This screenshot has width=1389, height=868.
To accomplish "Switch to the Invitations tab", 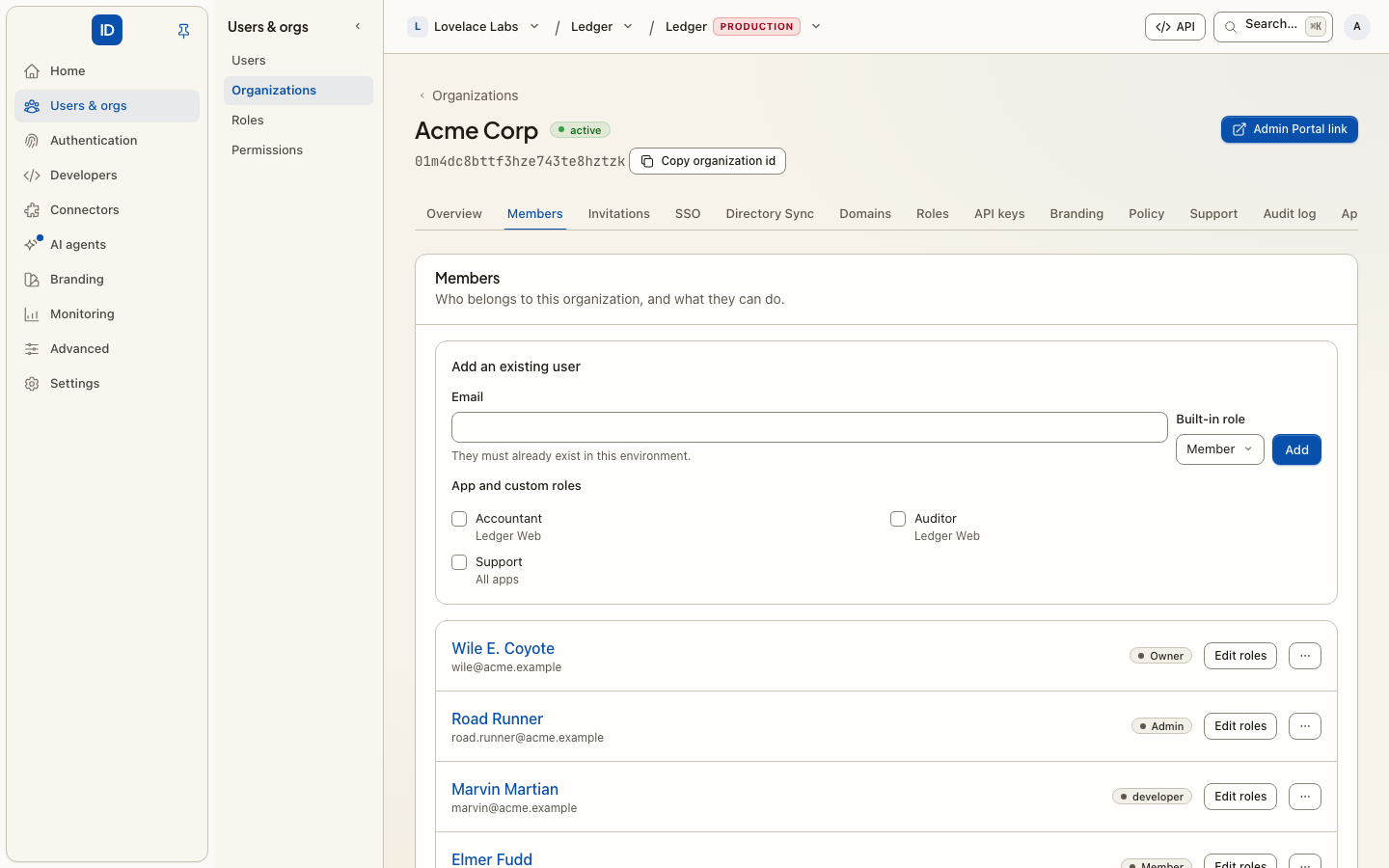I will [619, 214].
